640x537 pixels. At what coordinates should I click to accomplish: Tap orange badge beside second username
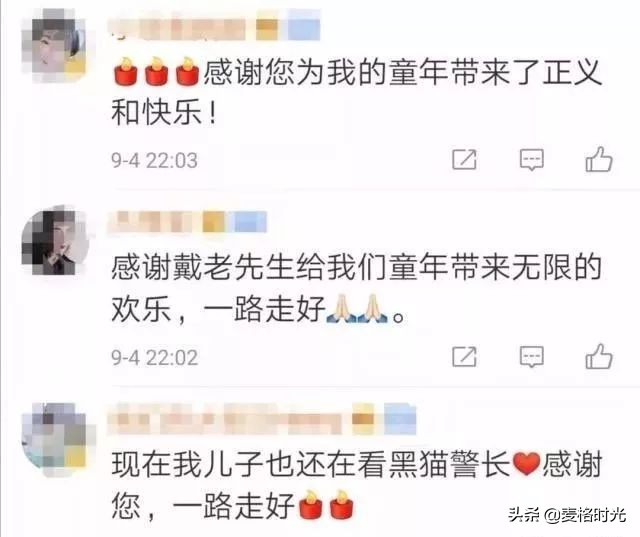(213, 222)
